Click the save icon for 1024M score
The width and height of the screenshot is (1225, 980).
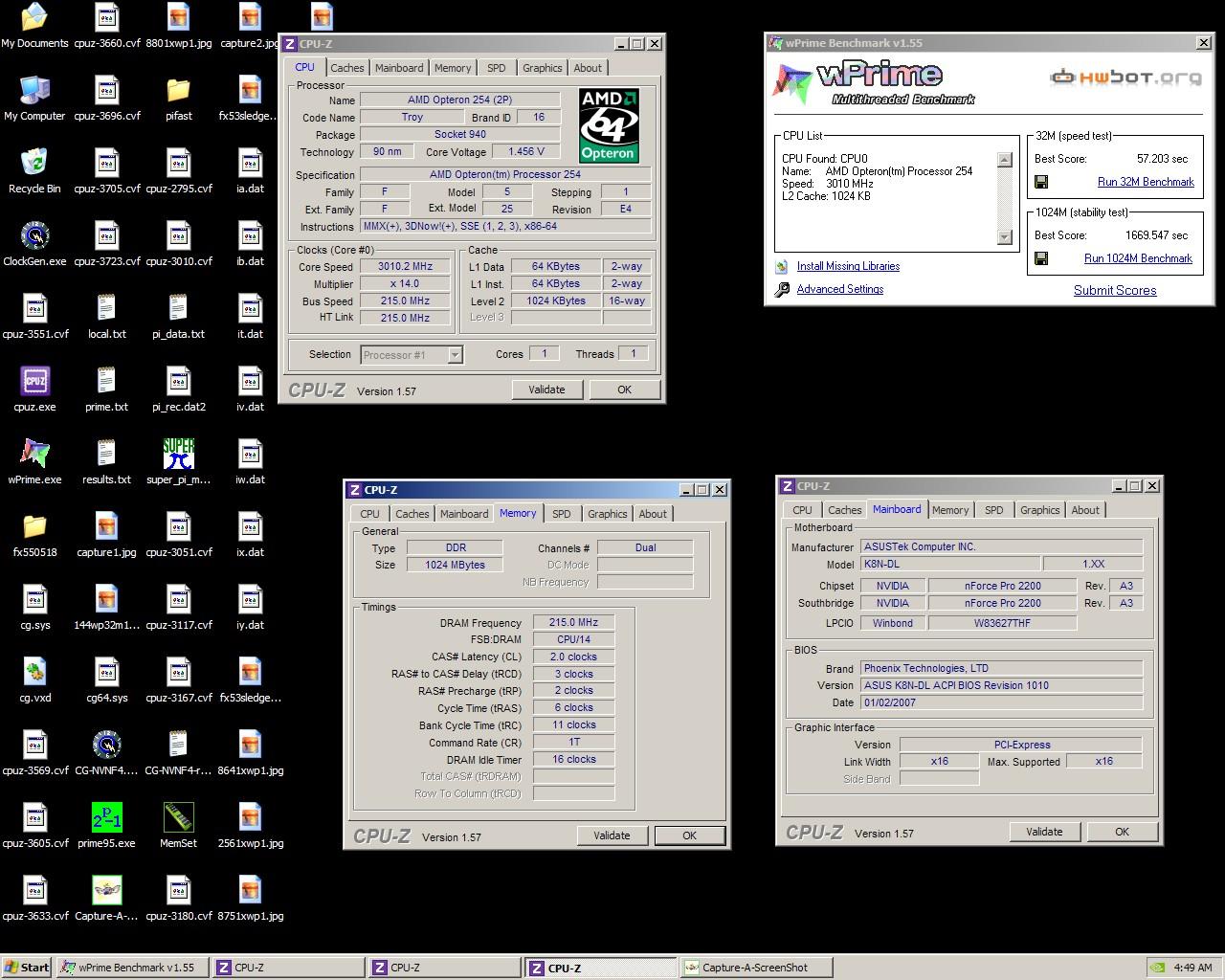(x=1041, y=258)
